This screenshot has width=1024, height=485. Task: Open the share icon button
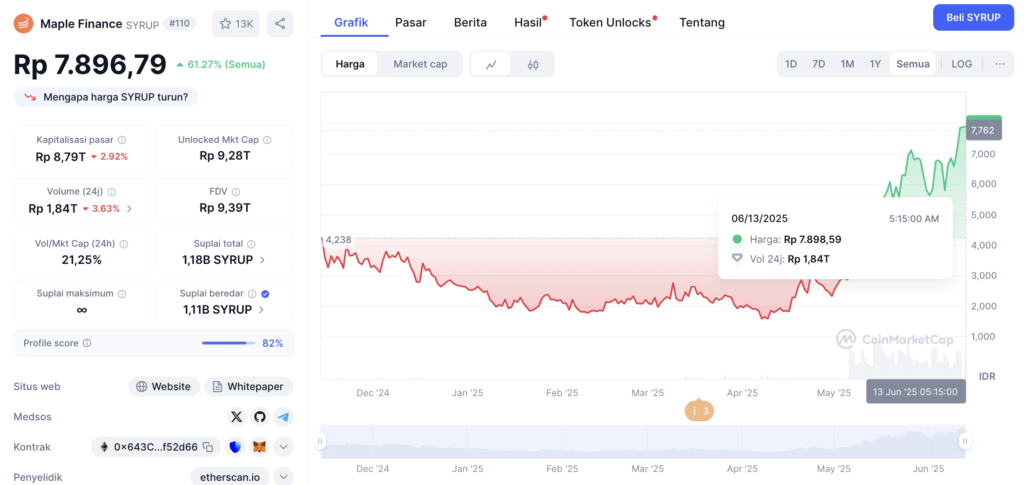coord(280,23)
